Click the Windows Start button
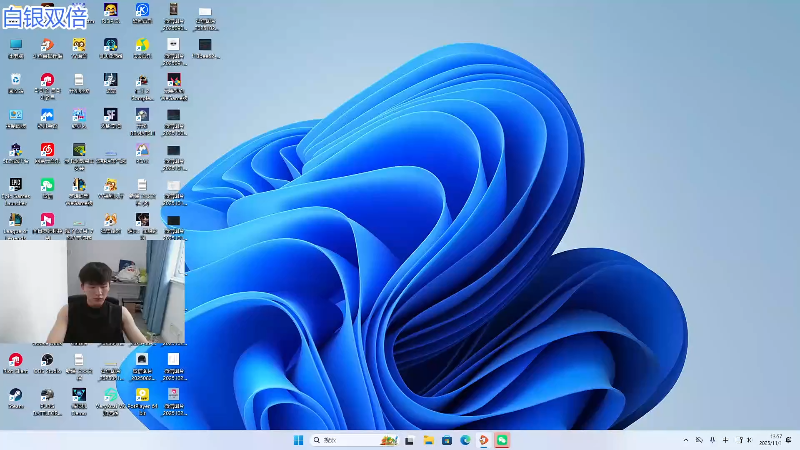Screen dimensions: 800x450 (x=298, y=440)
